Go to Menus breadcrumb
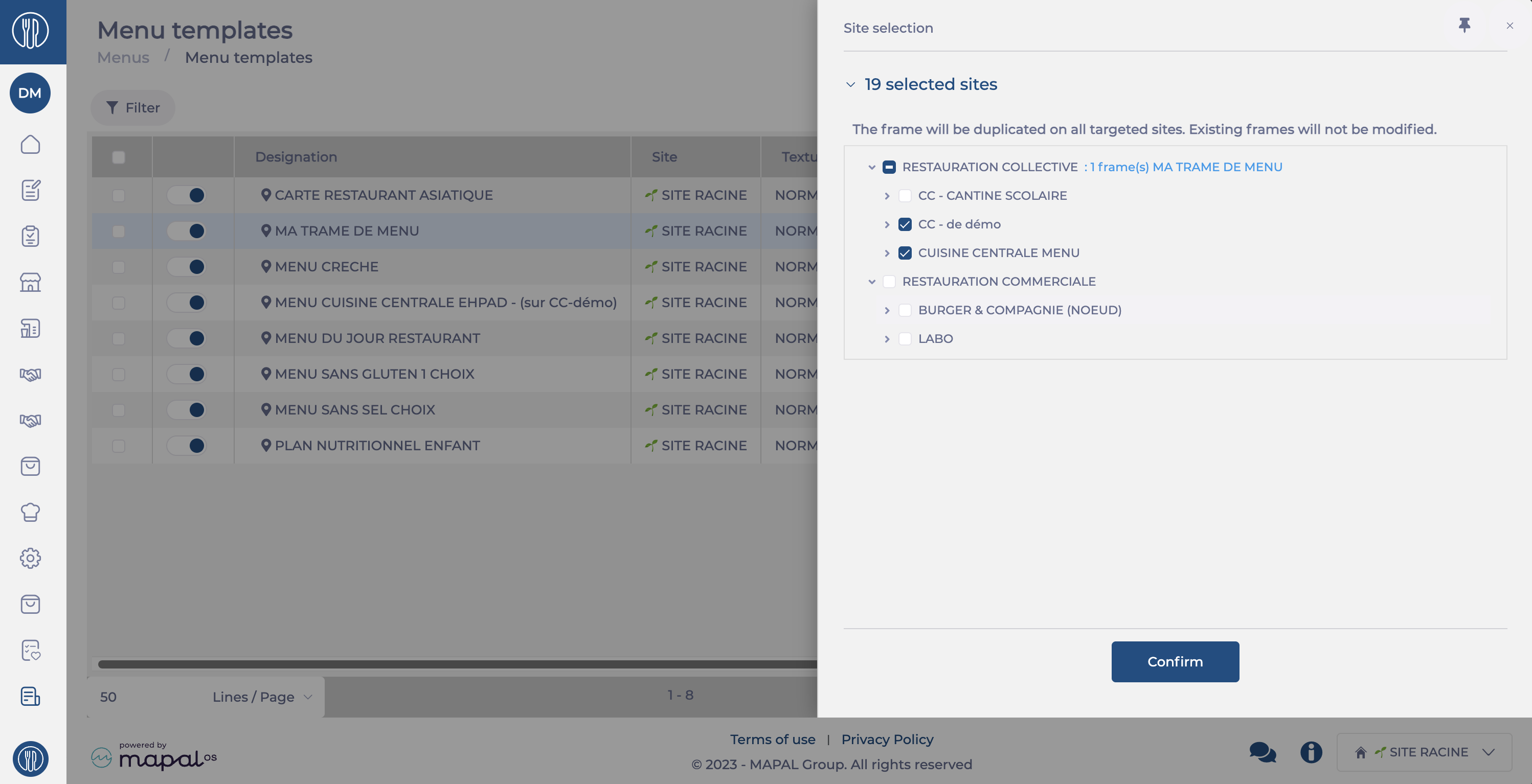1532x784 pixels. click(123, 58)
